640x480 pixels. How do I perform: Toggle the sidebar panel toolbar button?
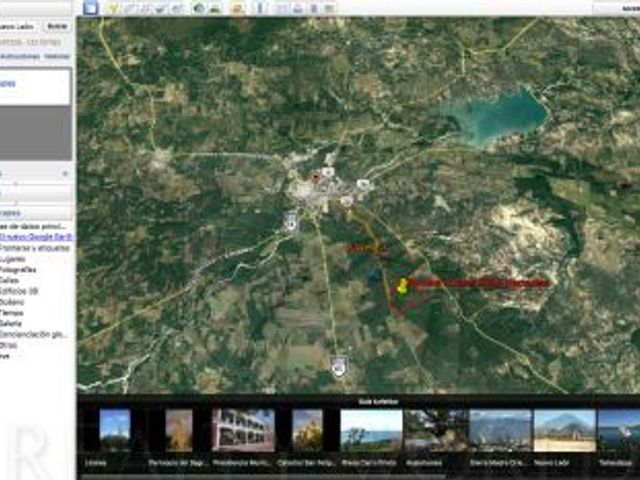[91, 7]
